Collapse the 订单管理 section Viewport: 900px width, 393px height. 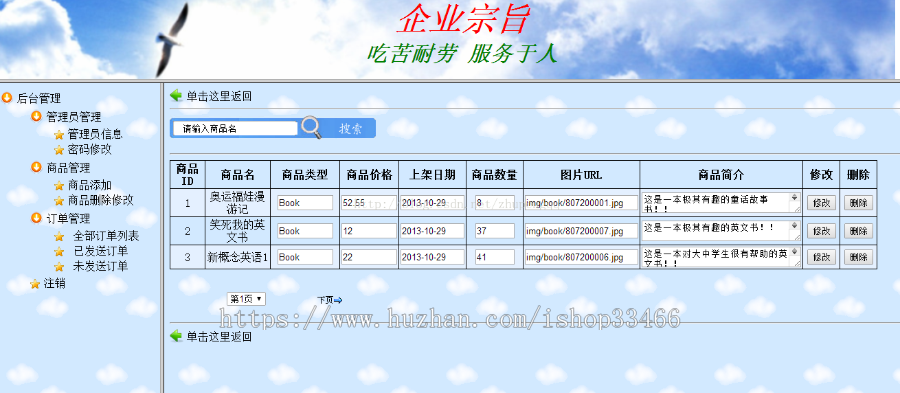68,218
